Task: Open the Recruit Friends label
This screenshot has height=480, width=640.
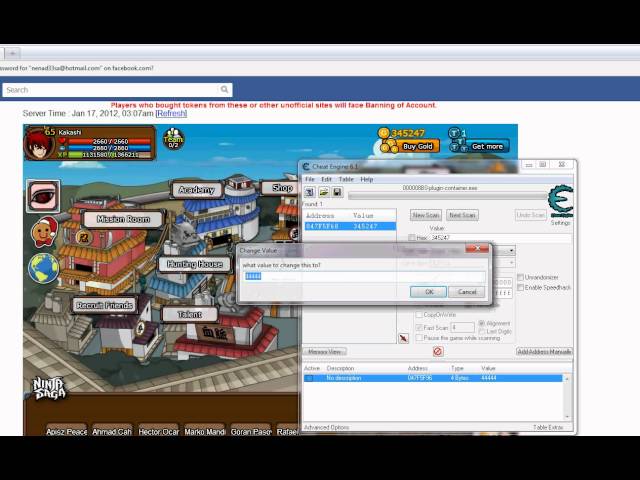Action: [104, 305]
